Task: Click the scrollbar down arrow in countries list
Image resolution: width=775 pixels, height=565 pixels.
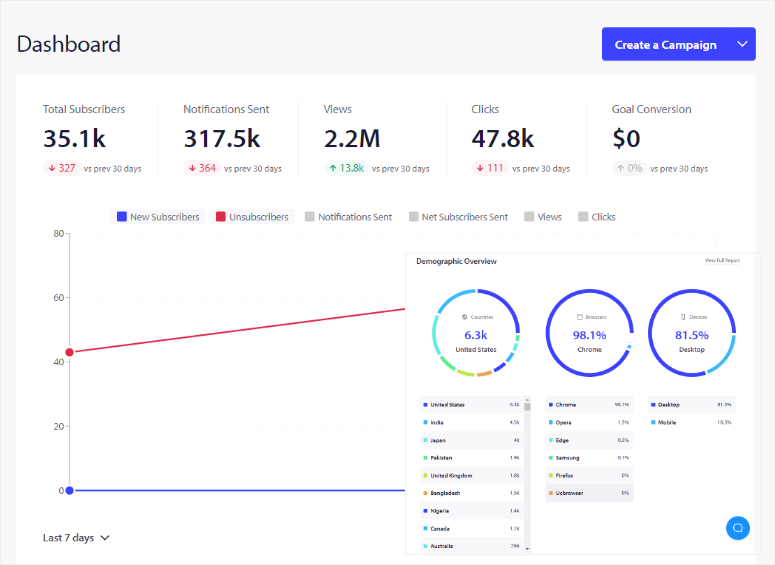Action: click(527, 549)
